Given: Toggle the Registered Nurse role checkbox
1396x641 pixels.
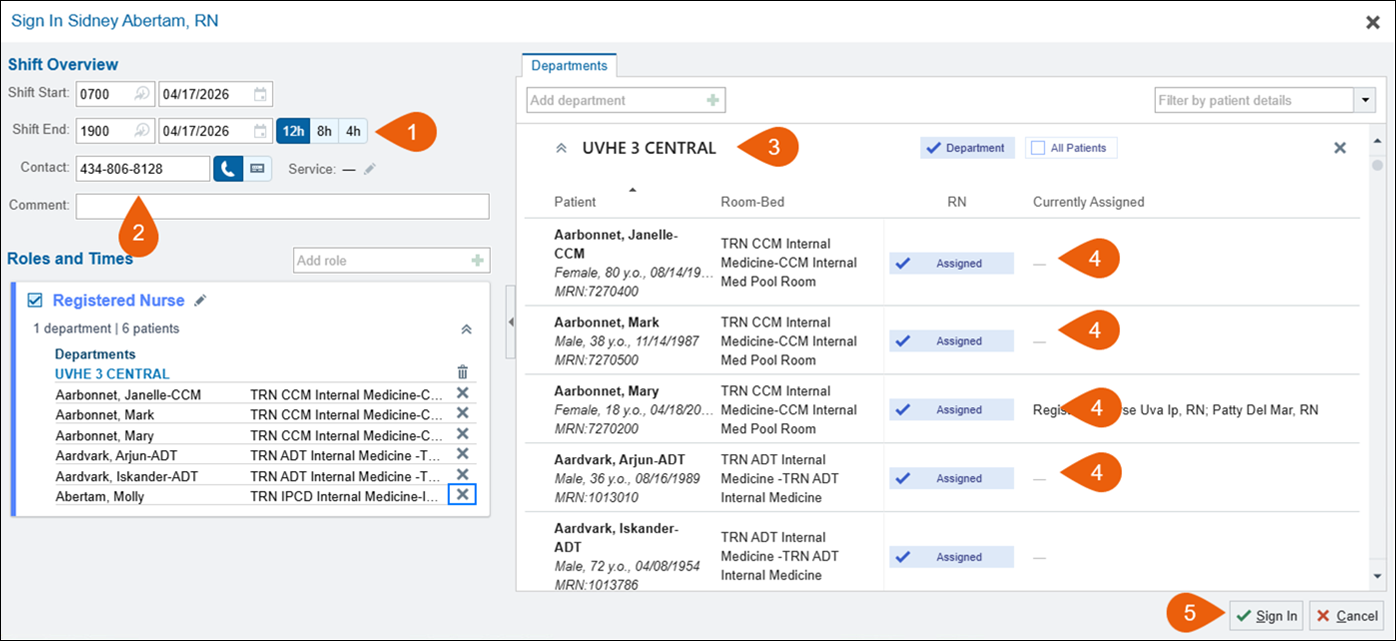Looking at the screenshot, I should click(x=35, y=301).
